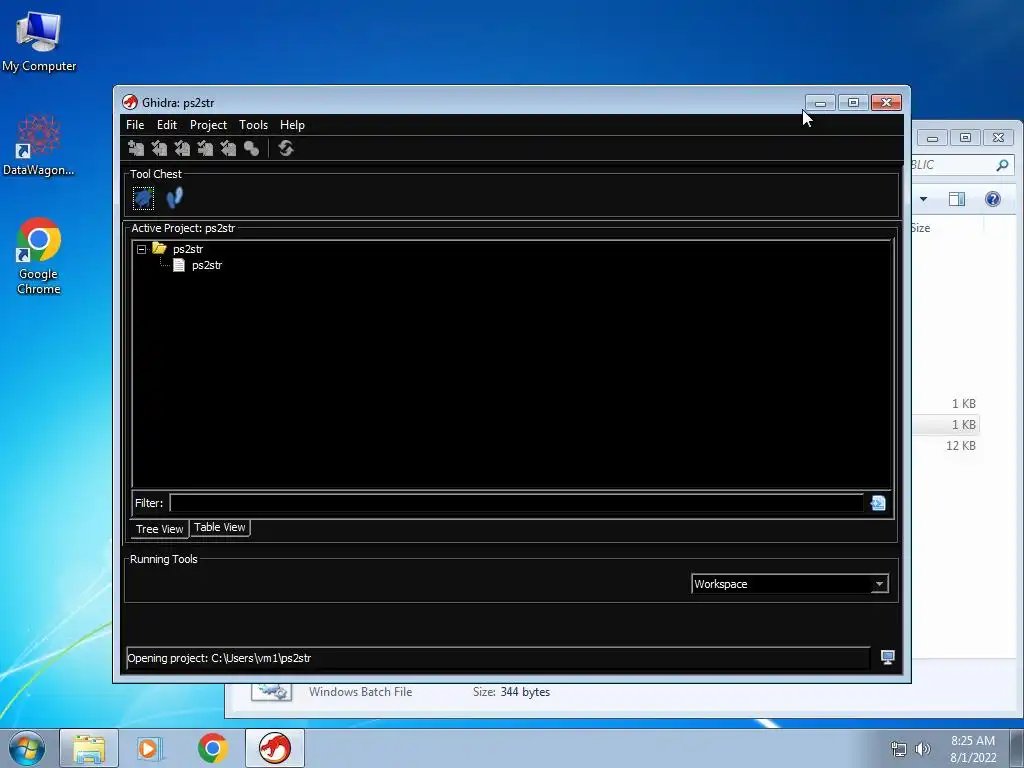Viewport: 1024px width, 768px height.
Task: Click the Find Checkouts toolbar icon
Action: (x=251, y=148)
